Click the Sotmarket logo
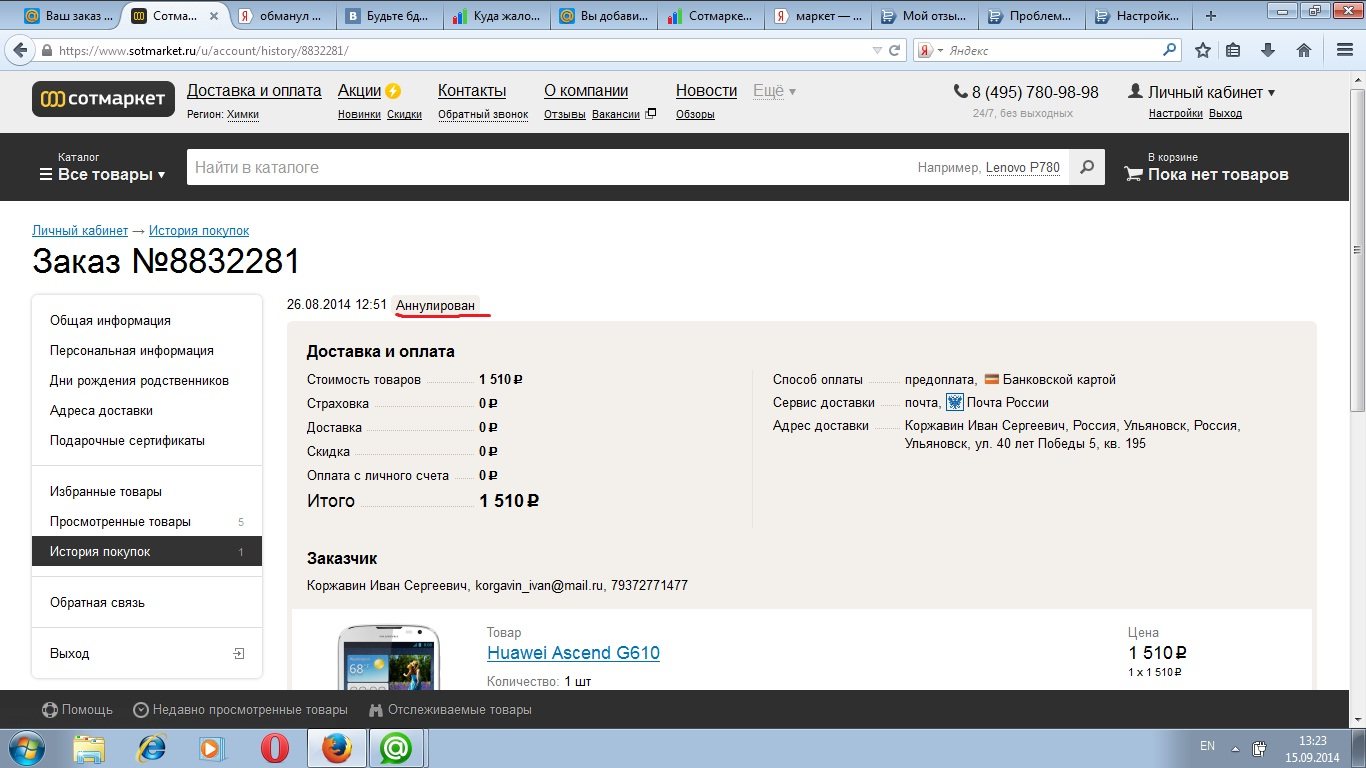The height and width of the screenshot is (768, 1366). (103, 99)
